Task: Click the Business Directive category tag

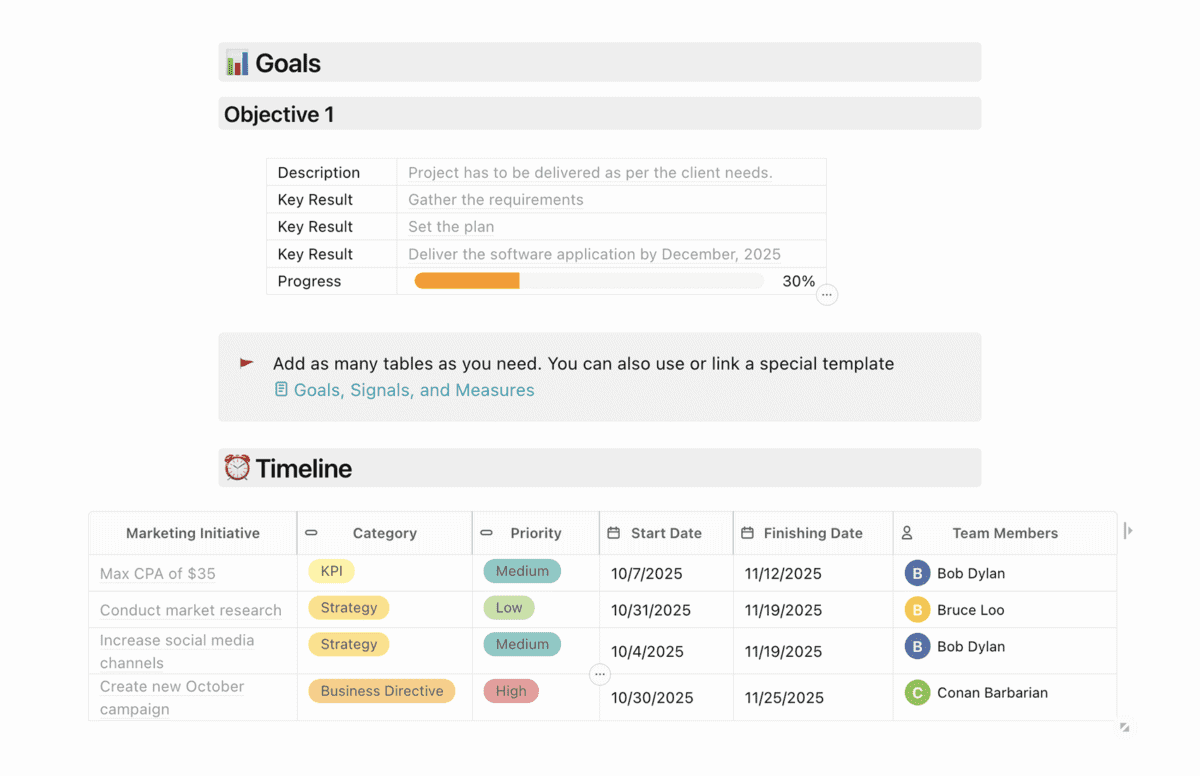Action: pyautogui.click(x=382, y=691)
